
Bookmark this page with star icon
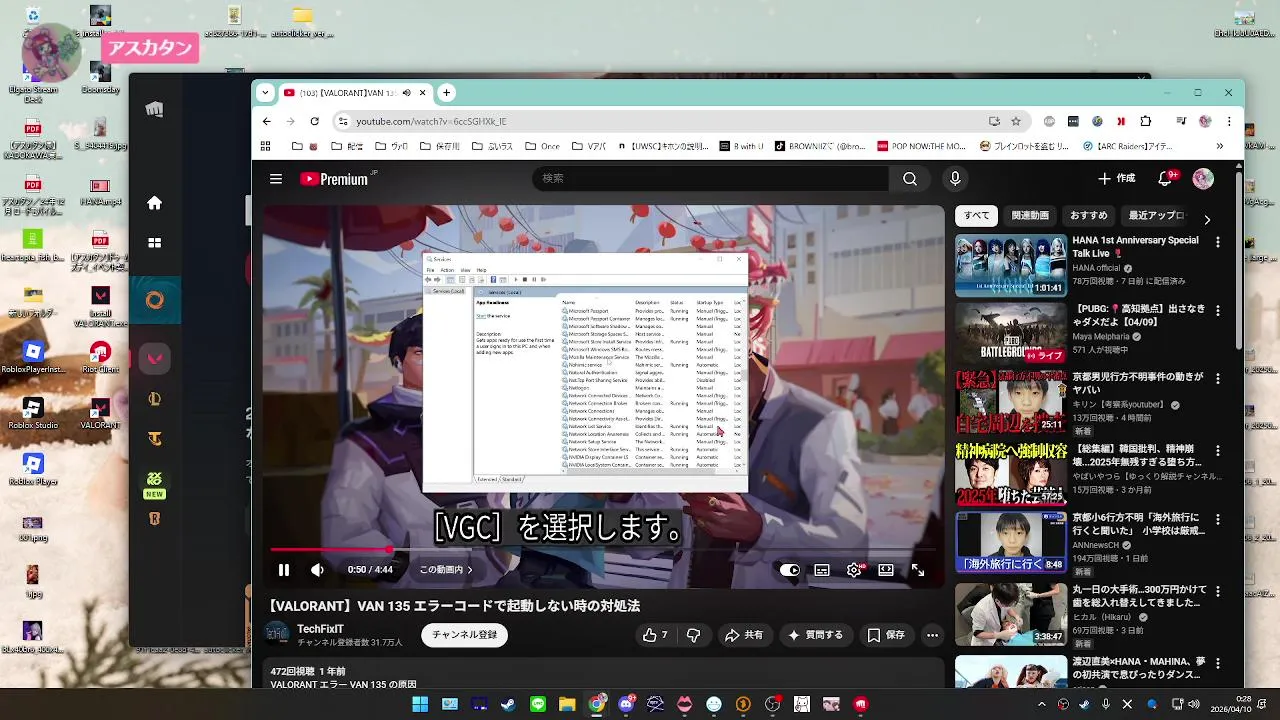(1016, 121)
